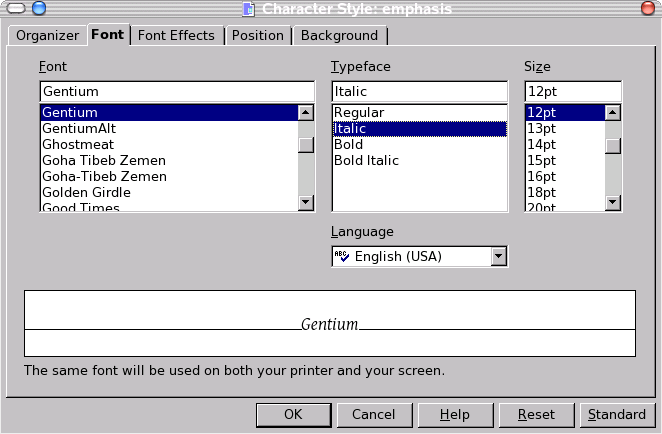
Task: Switch to the Font Effects tab
Action: [x=176, y=35]
